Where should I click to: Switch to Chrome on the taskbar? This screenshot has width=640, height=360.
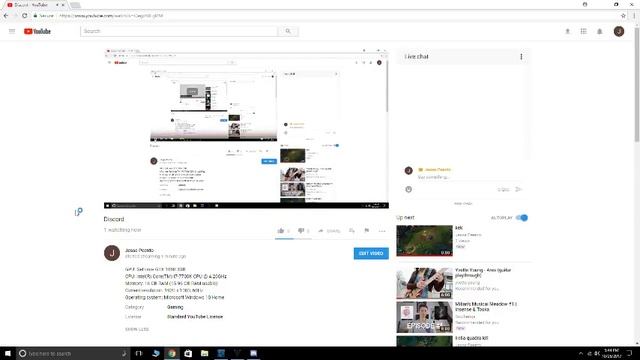172,353
